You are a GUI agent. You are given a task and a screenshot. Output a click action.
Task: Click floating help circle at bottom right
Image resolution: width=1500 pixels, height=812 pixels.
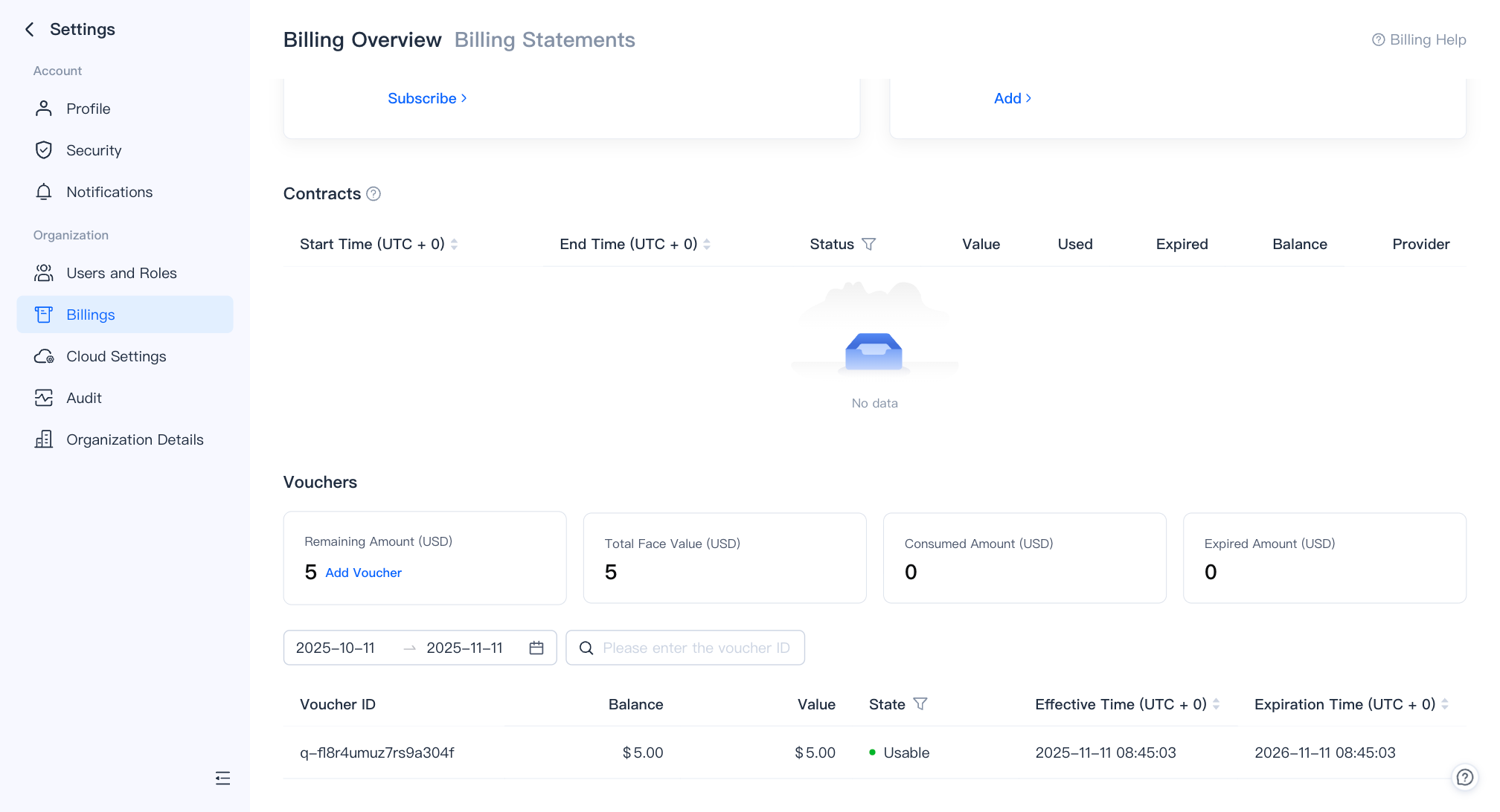[1464, 777]
